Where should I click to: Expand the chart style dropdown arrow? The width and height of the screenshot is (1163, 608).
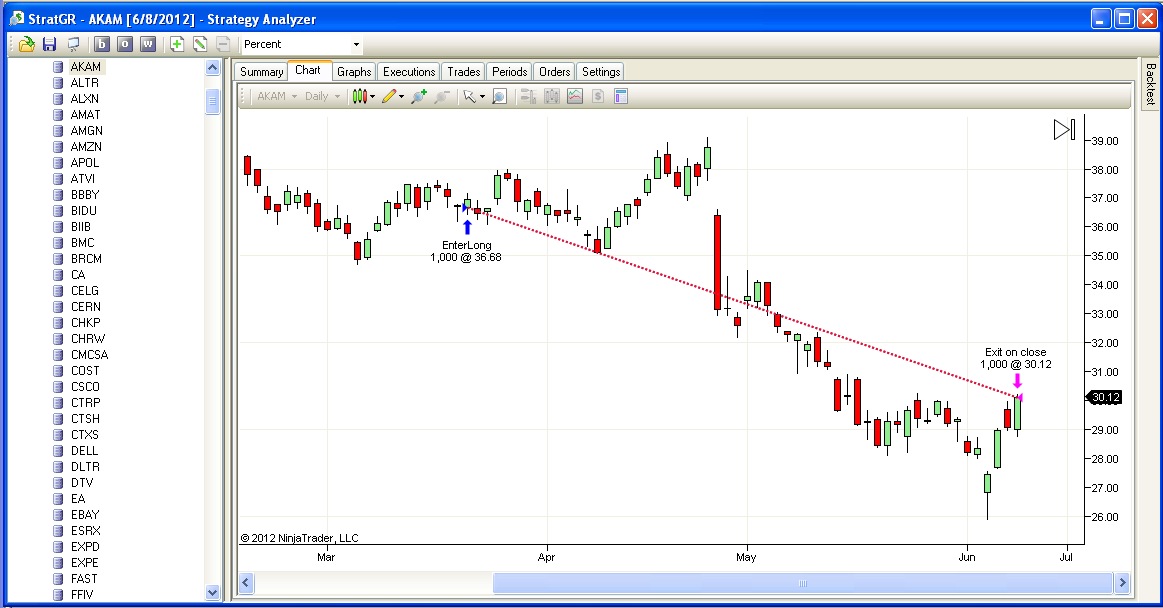[x=372, y=96]
